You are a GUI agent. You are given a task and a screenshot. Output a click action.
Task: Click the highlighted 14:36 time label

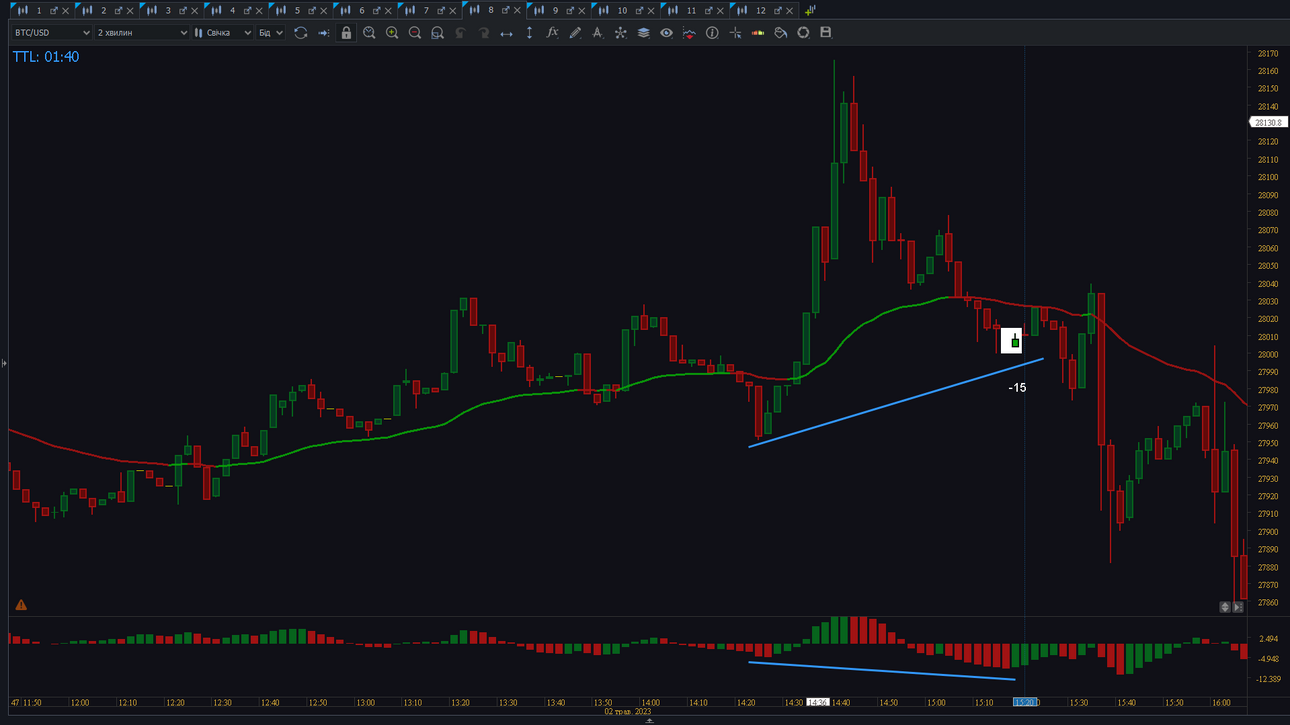pos(818,703)
